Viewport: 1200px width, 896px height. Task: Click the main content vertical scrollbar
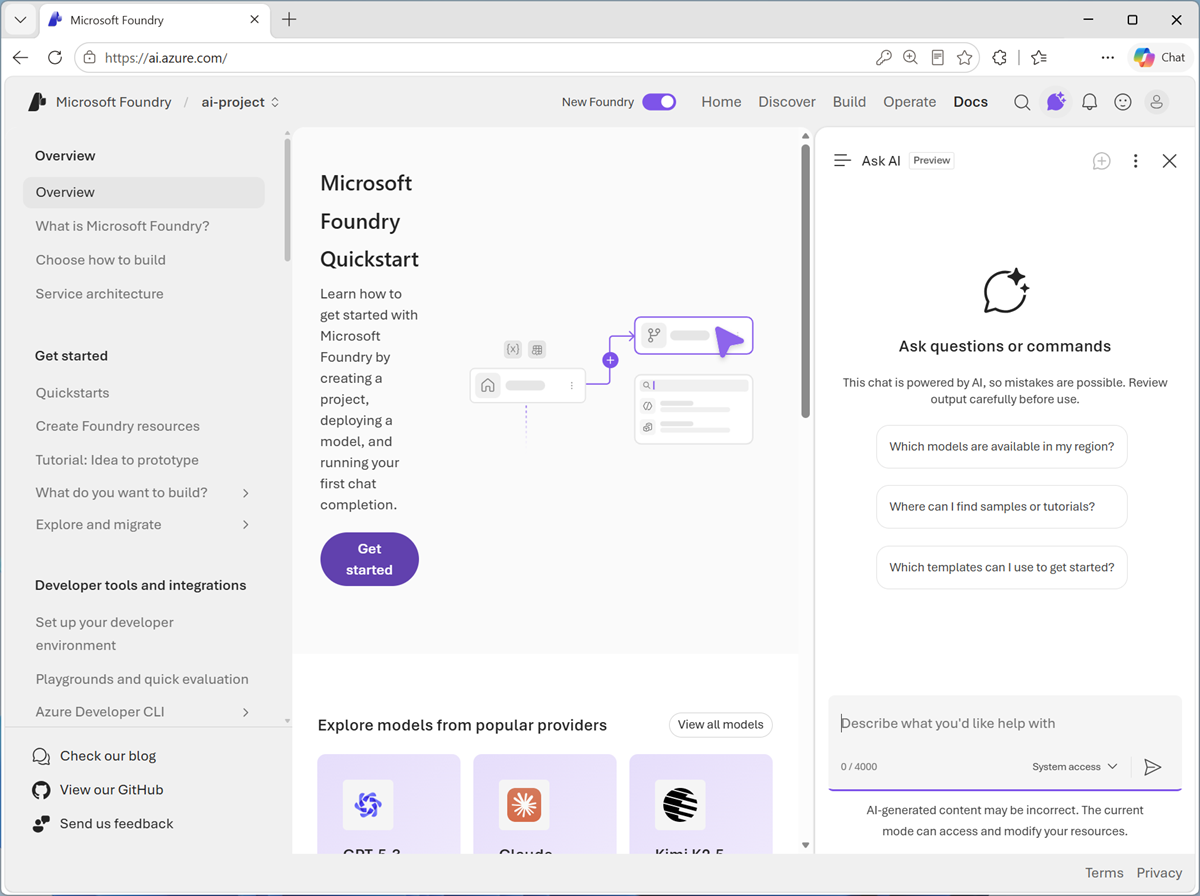click(805, 280)
